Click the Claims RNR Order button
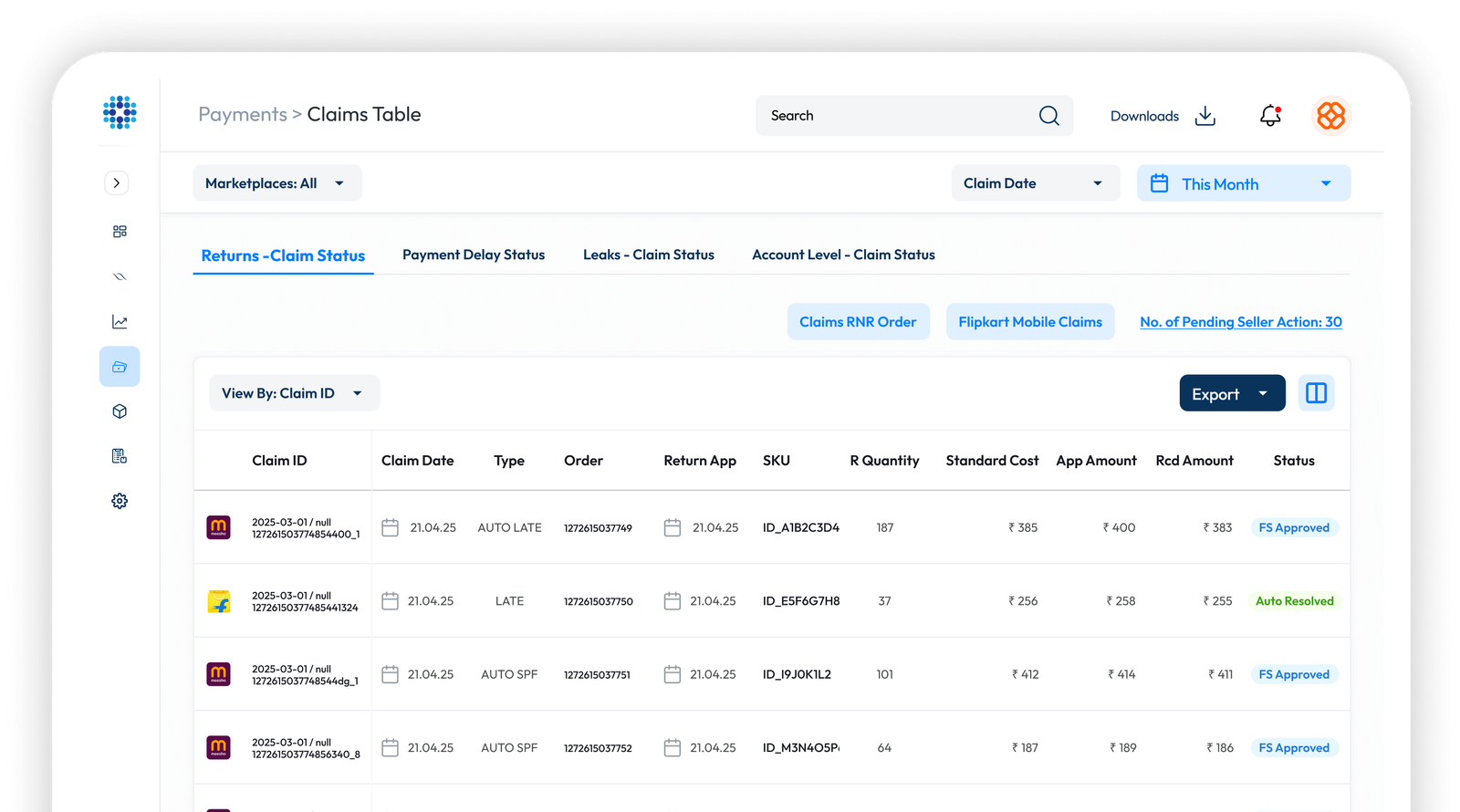1460x812 pixels. (x=858, y=322)
